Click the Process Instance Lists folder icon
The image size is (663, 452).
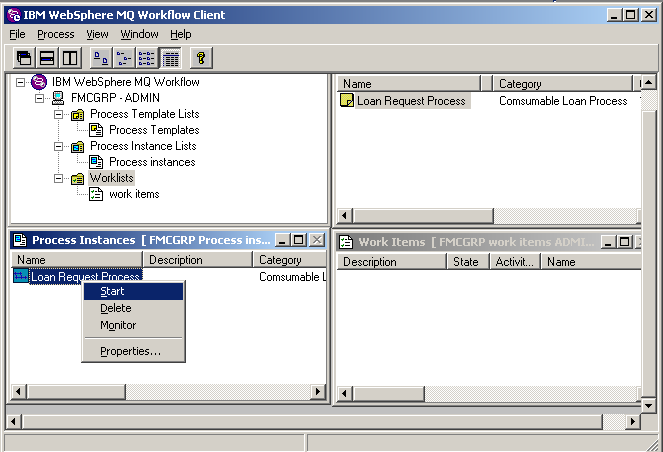(x=77, y=147)
